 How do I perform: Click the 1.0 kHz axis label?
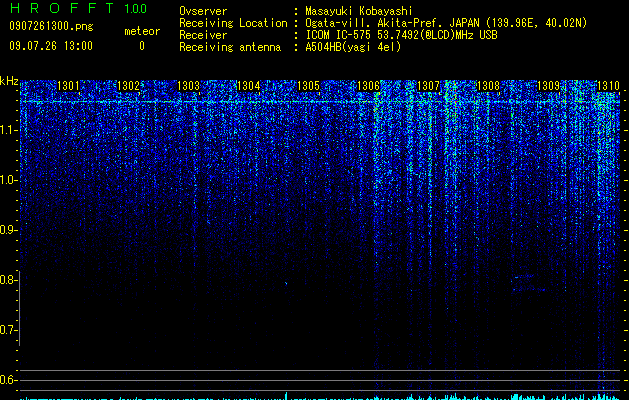pyautogui.click(x=8, y=180)
